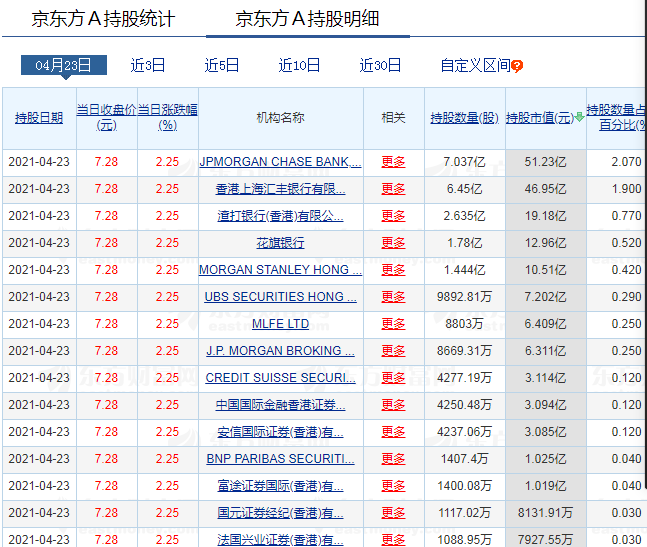Switch to the 京东方A持股统计 tab
This screenshot has width=647, height=547.
point(104,19)
